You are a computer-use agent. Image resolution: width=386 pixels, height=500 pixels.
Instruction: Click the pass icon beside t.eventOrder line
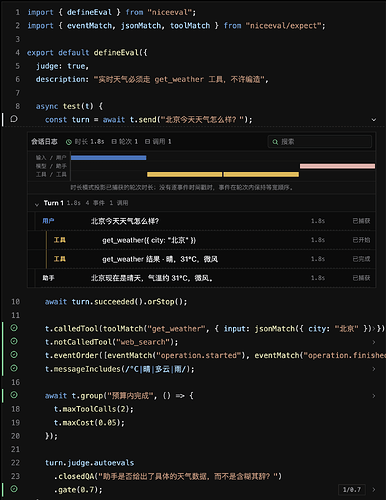click(x=14, y=355)
